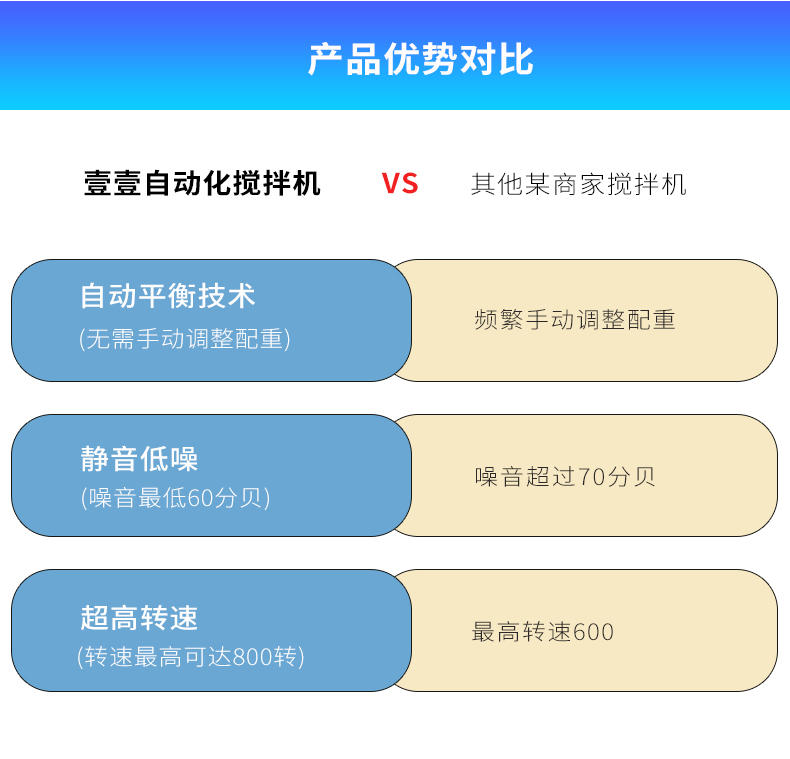Screen dimensions: 790x759
Task: Select the '最高转速600' text
Action: (543, 632)
